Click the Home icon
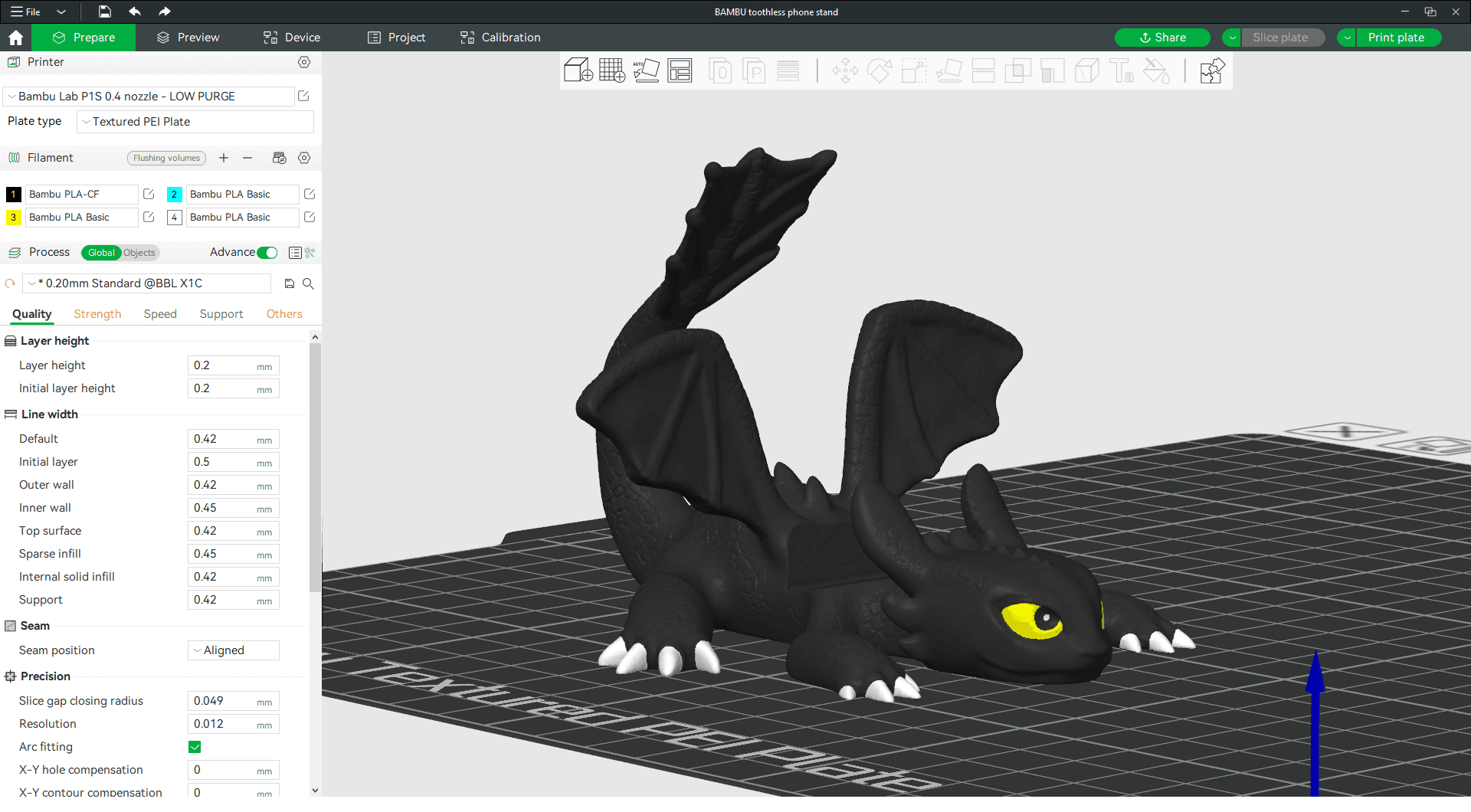 click(15, 38)
